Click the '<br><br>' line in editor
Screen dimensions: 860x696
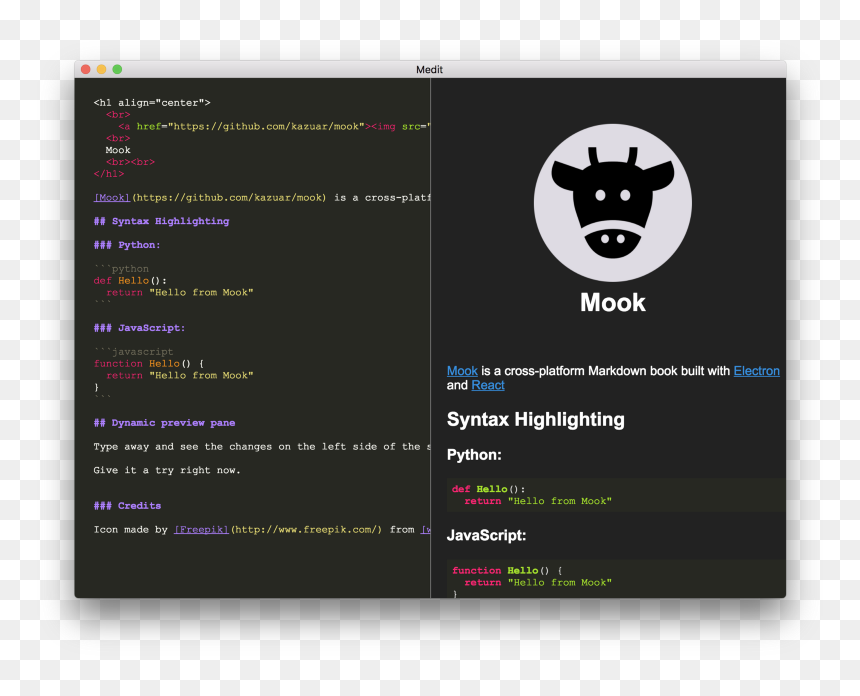(x=131, y=162)
